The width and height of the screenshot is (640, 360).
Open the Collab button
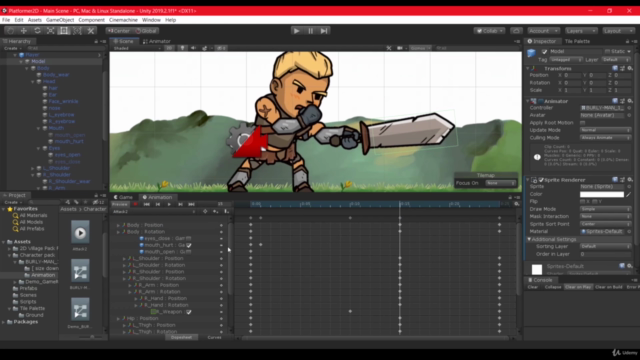coord(489,31)
